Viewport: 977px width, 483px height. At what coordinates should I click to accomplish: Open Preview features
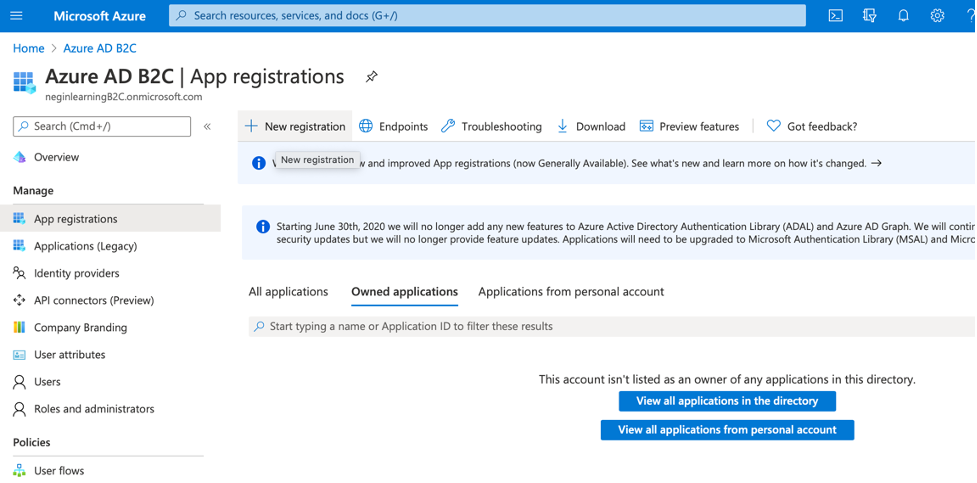point(689,126)
